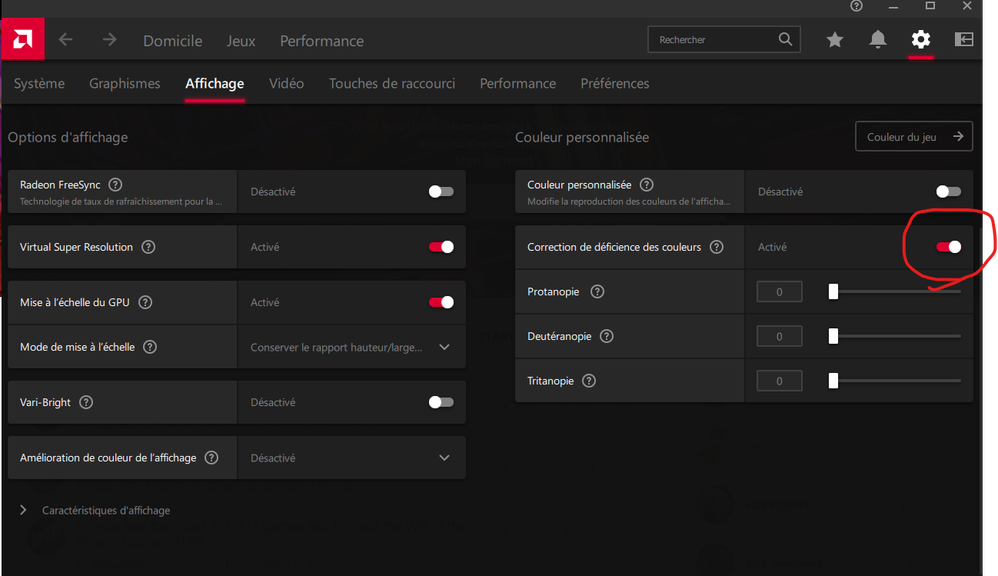The image size is (998, 576).
Task: Go back with the left arrow
Action: [x=66, y=40]
